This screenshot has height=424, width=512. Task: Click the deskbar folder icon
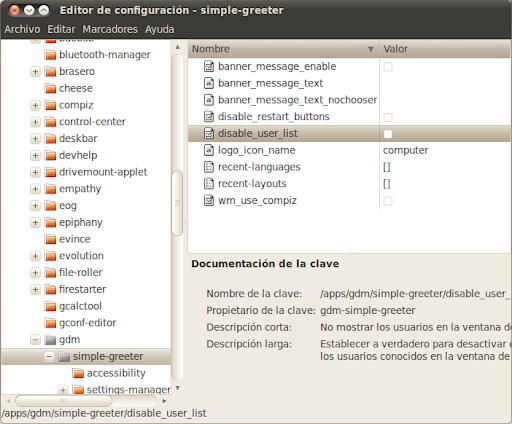[50, 138]
